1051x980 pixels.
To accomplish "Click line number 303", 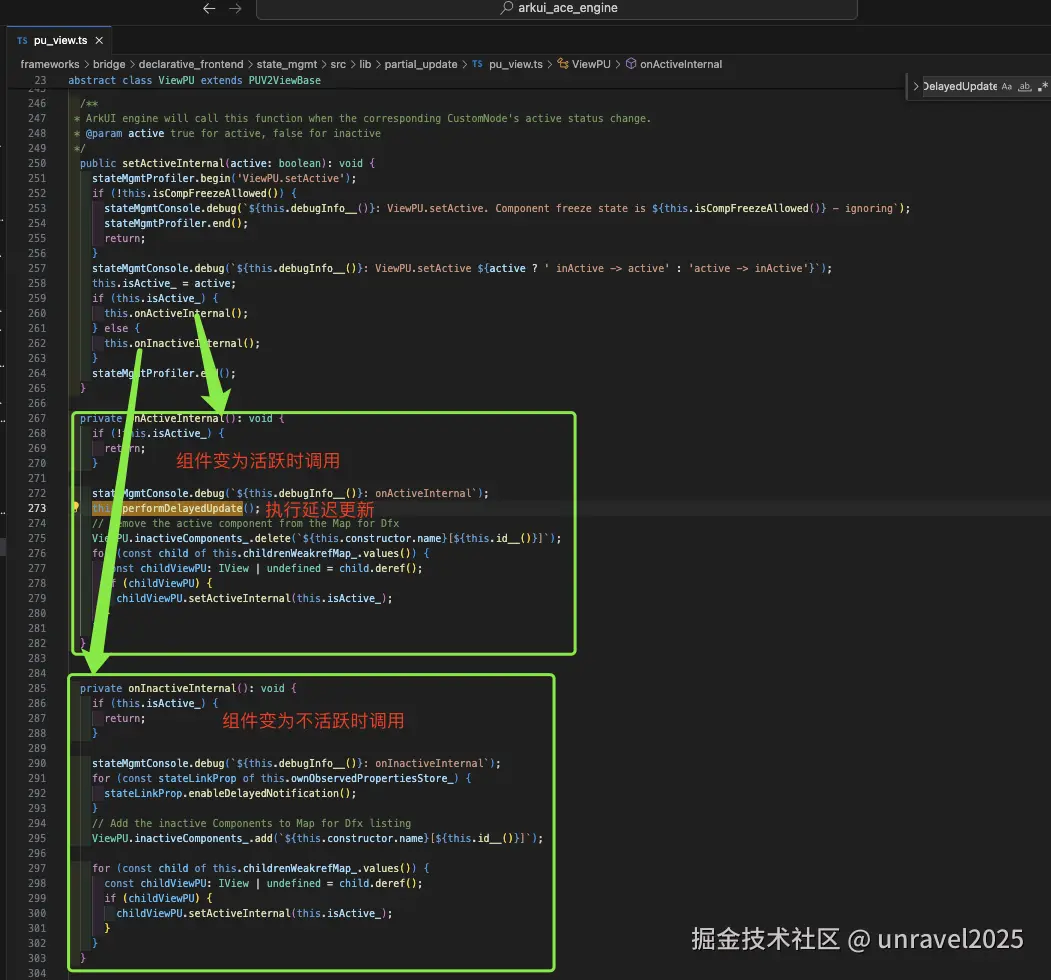I will tap(37, 959).
